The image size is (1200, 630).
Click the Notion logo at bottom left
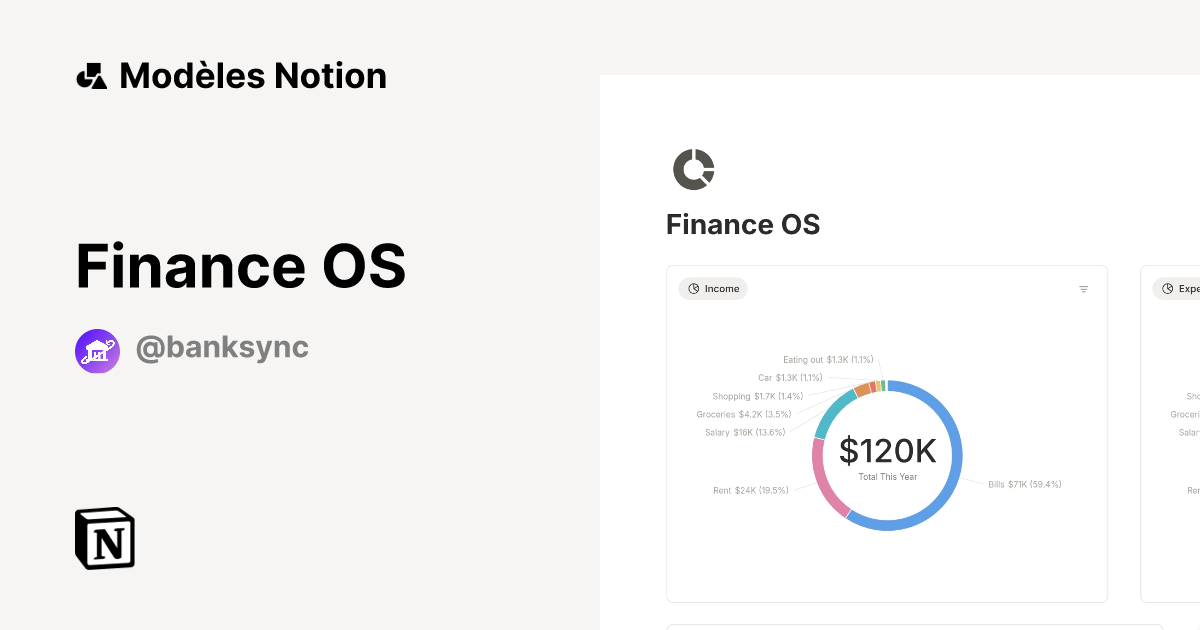point(103,538)
